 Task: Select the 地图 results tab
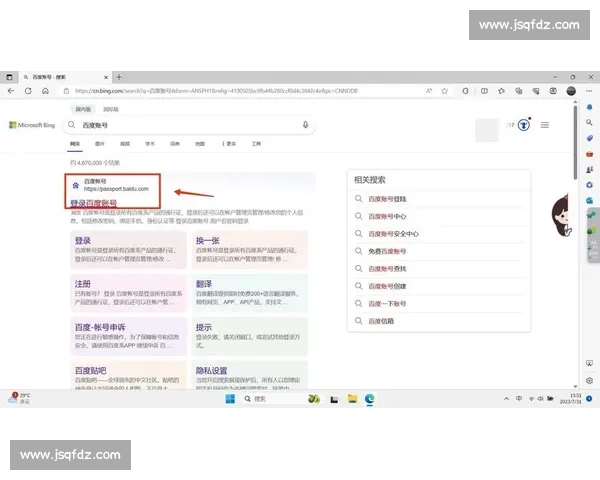[x=200, y=144]
